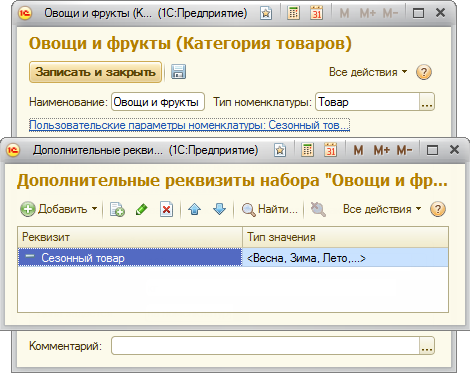470x373 pixels.
Task: Click the save floppy disk icon
Action: [178, 72]
